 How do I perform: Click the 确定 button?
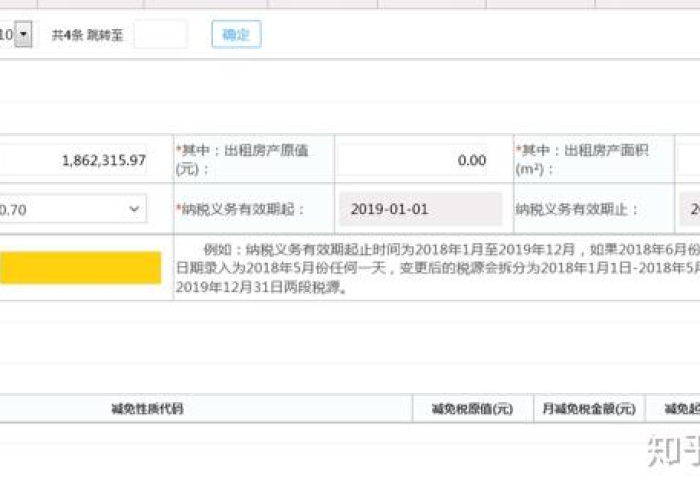236,34
